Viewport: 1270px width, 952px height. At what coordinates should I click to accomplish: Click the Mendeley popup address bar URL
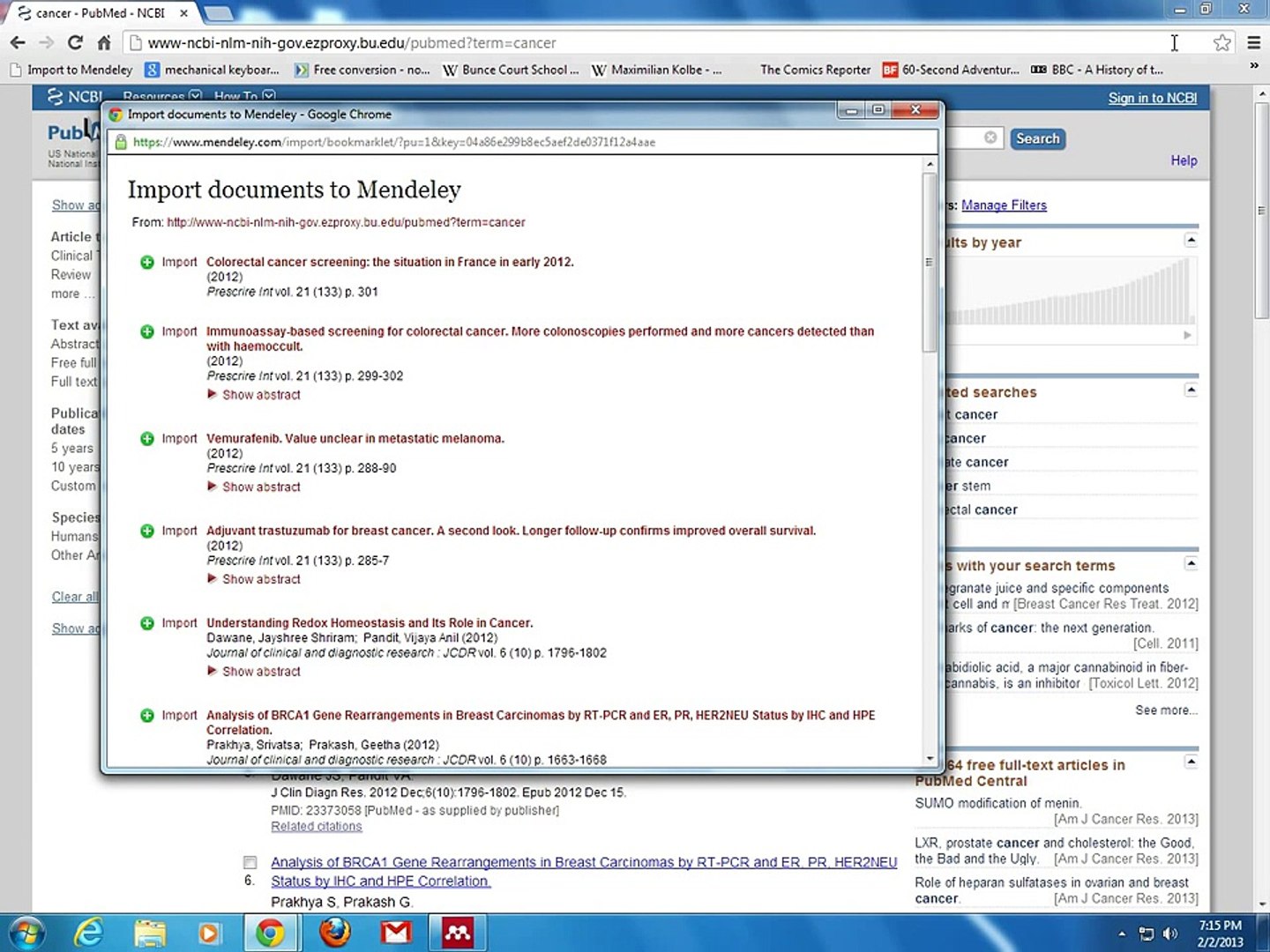(x=394, y=142)
